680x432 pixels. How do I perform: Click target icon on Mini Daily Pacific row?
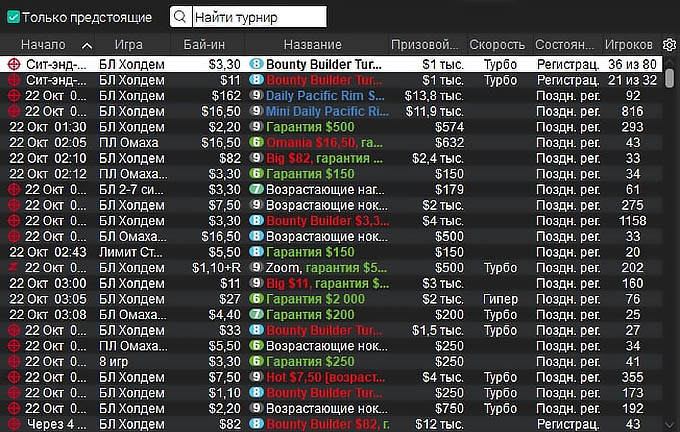click(14, 111)
